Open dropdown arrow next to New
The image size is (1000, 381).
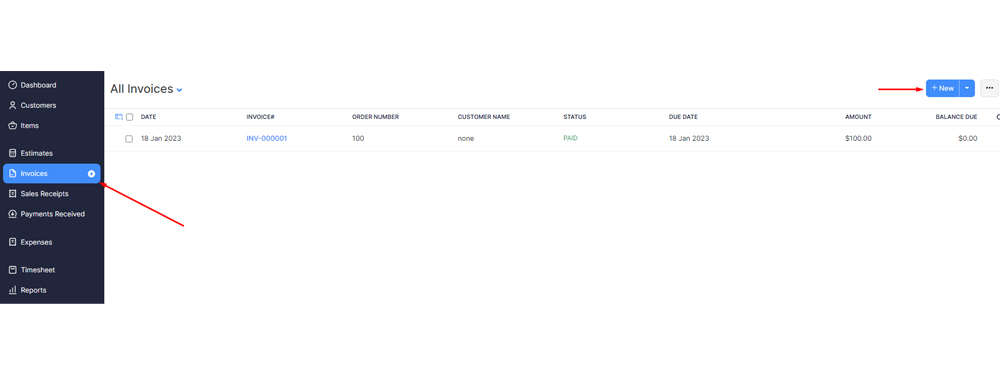(967, 89)
